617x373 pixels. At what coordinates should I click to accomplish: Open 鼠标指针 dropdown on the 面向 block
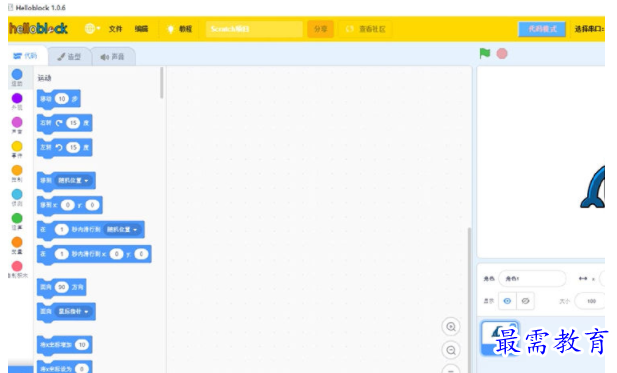(x=74, y=312)
